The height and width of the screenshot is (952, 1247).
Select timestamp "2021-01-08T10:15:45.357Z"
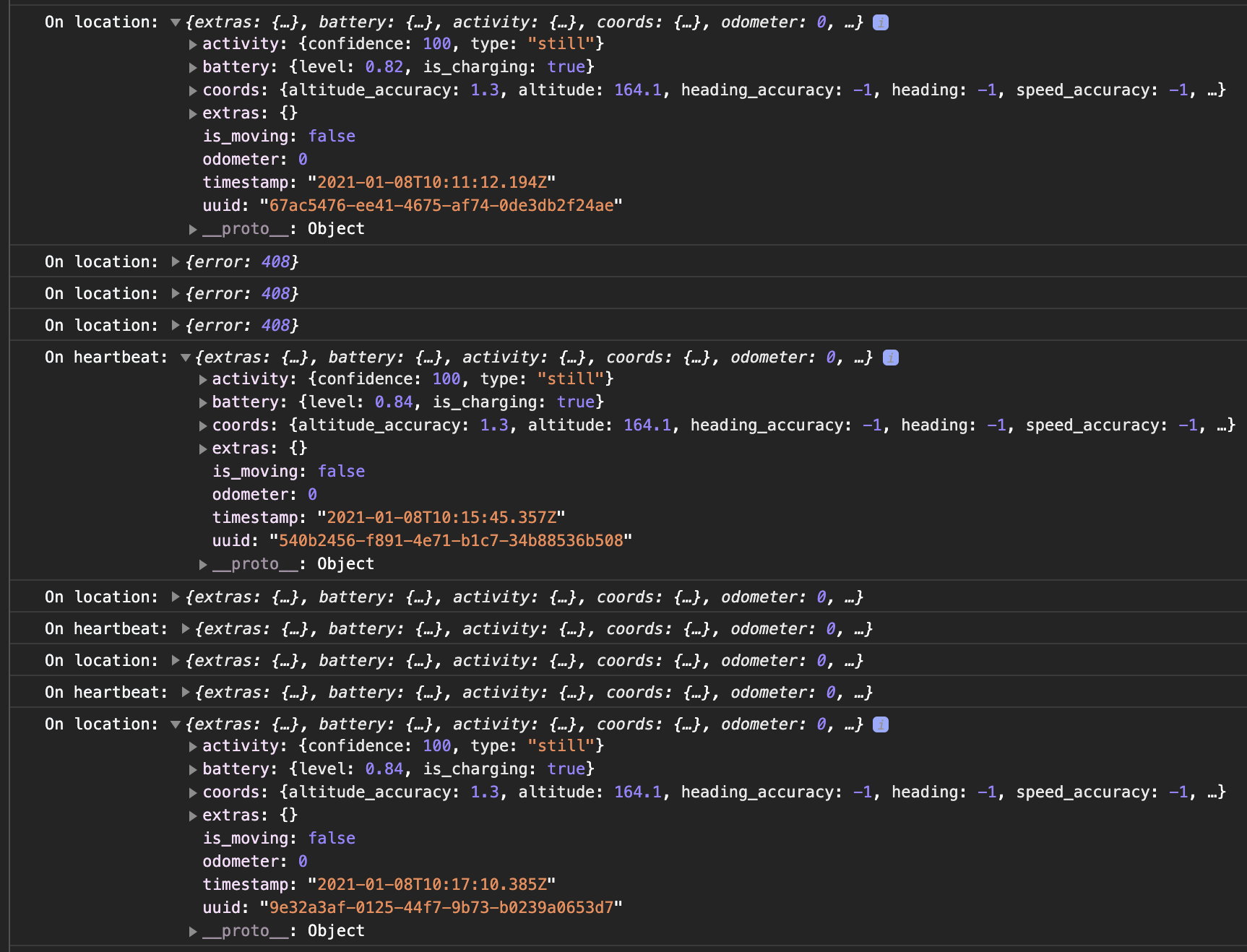pos(441,517)
